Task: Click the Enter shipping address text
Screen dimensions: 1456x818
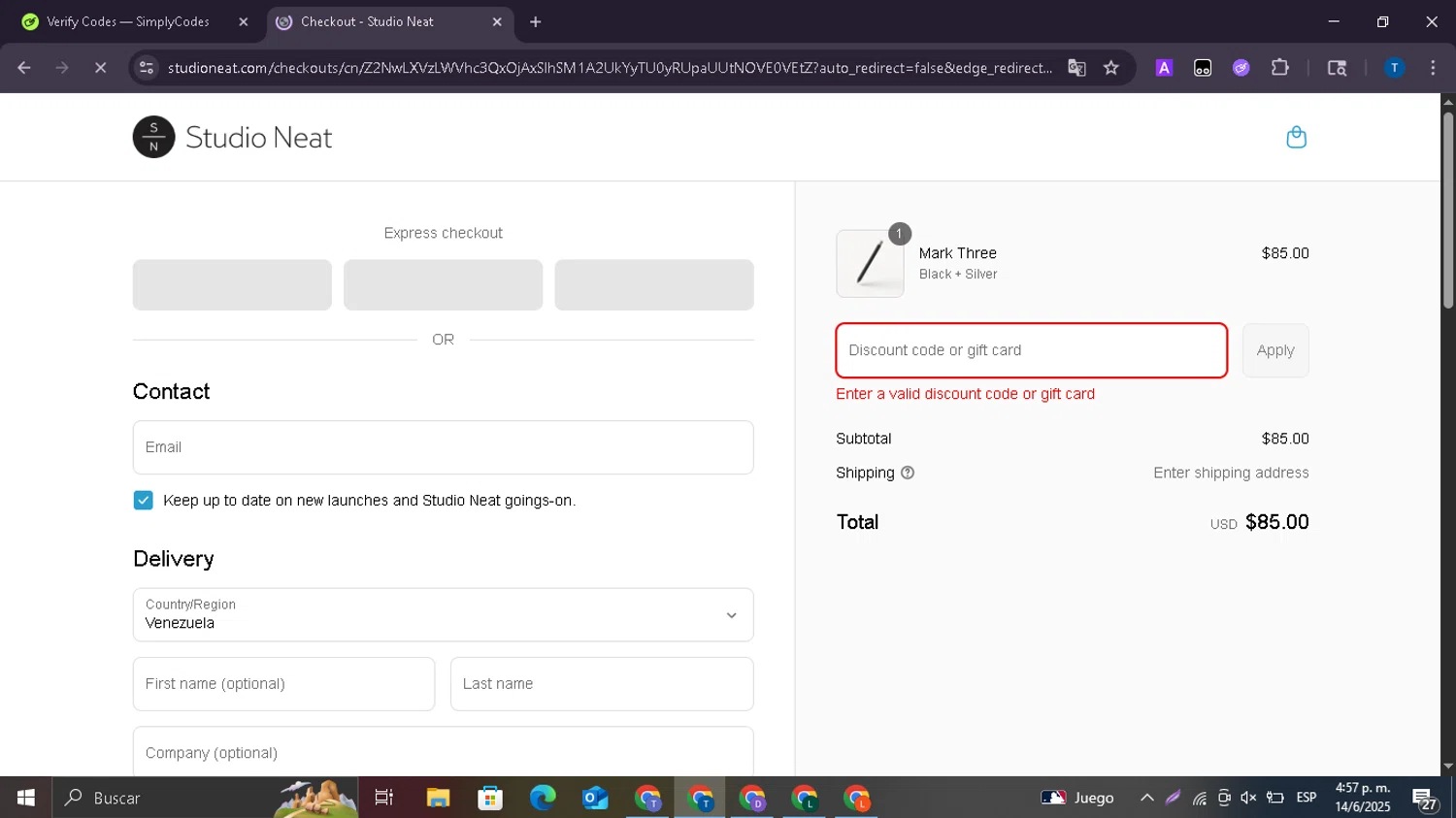Action: pyautogui.click(x=1231, y=473)
